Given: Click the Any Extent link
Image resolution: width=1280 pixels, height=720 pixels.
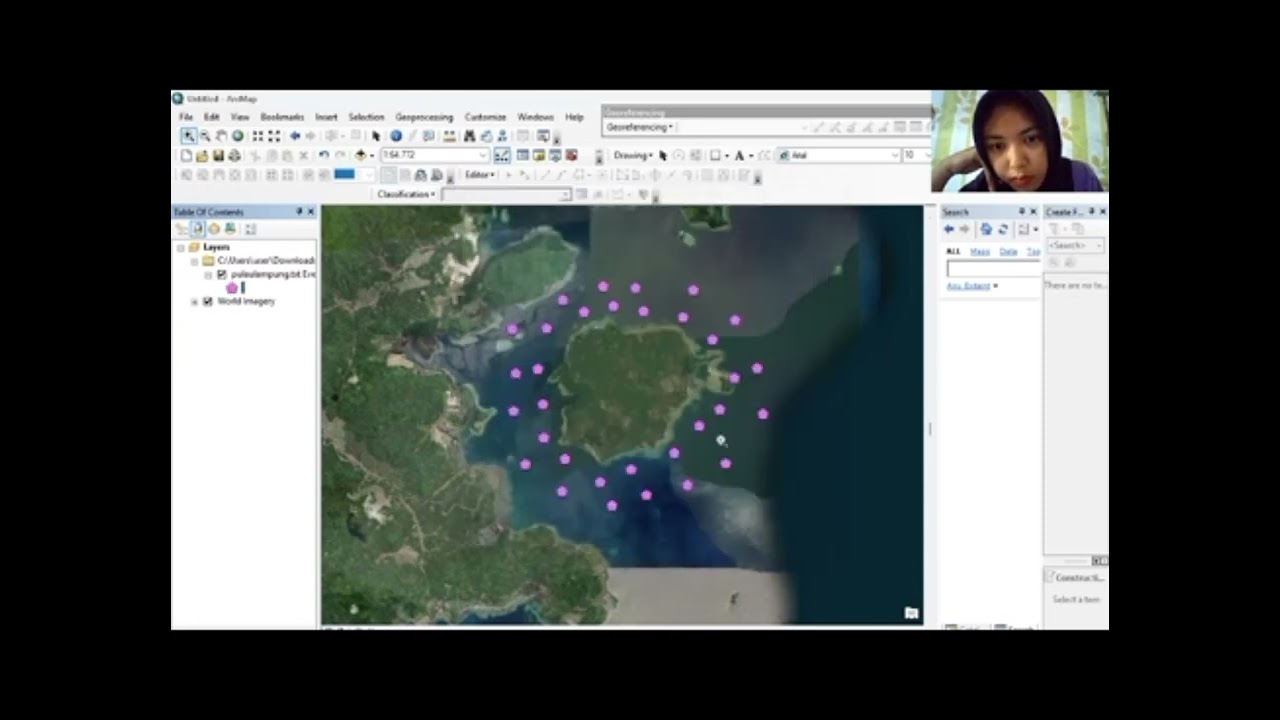Looking at the screenshot, I should coord(968,286).
